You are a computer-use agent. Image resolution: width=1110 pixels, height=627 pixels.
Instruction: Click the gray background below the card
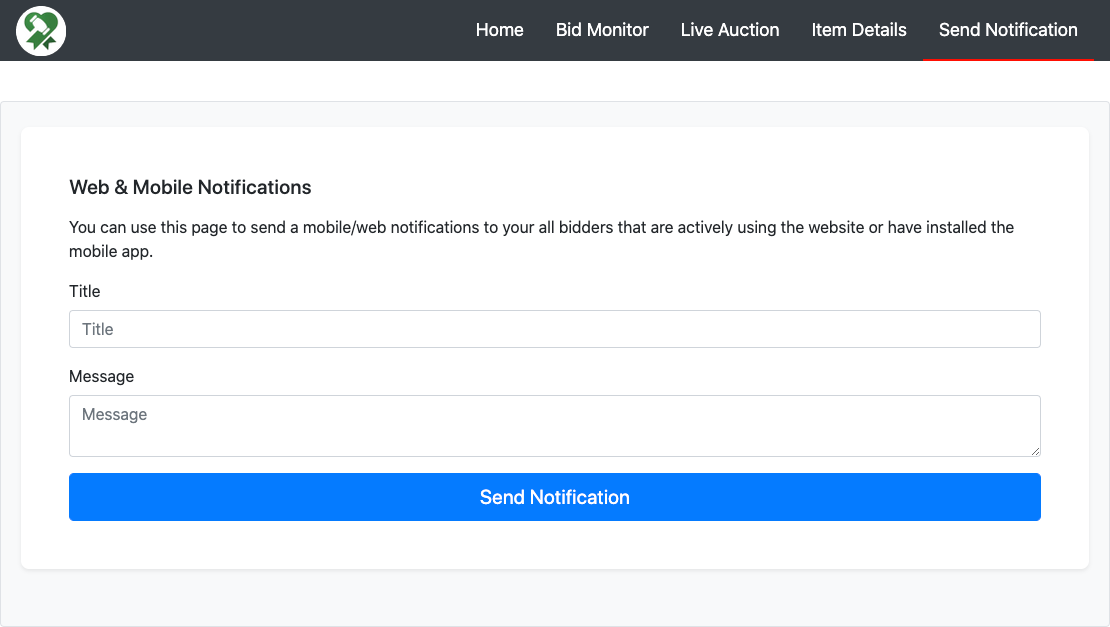coord(554,598)
